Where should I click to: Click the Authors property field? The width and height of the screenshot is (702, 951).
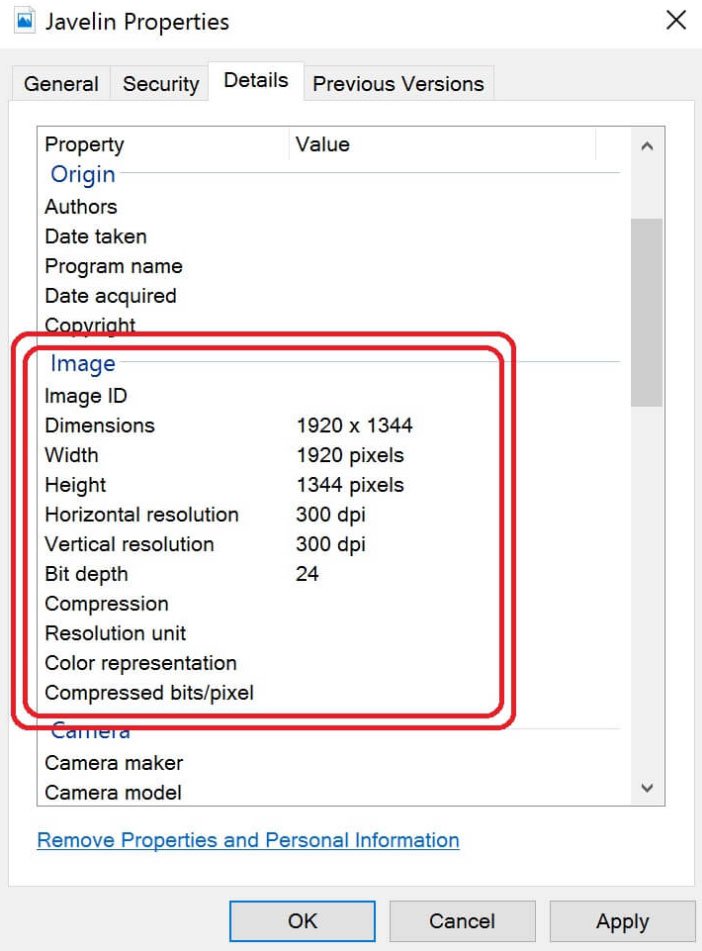(81, 207)
